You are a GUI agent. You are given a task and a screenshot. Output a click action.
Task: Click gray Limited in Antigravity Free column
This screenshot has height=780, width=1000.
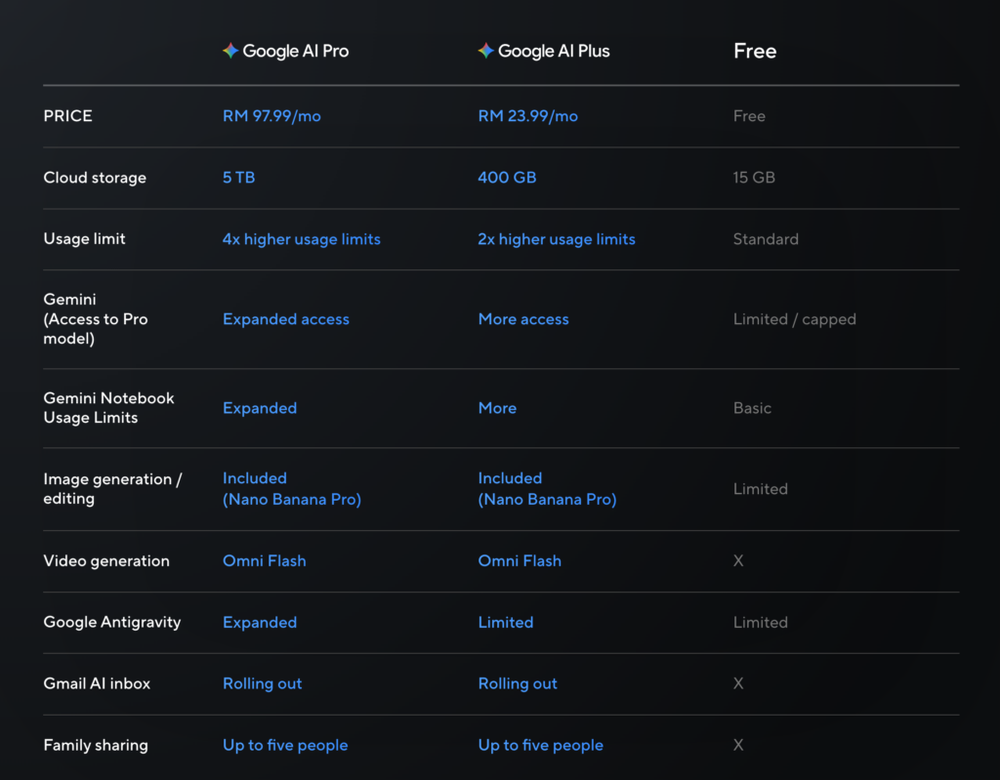pos(760,622)
